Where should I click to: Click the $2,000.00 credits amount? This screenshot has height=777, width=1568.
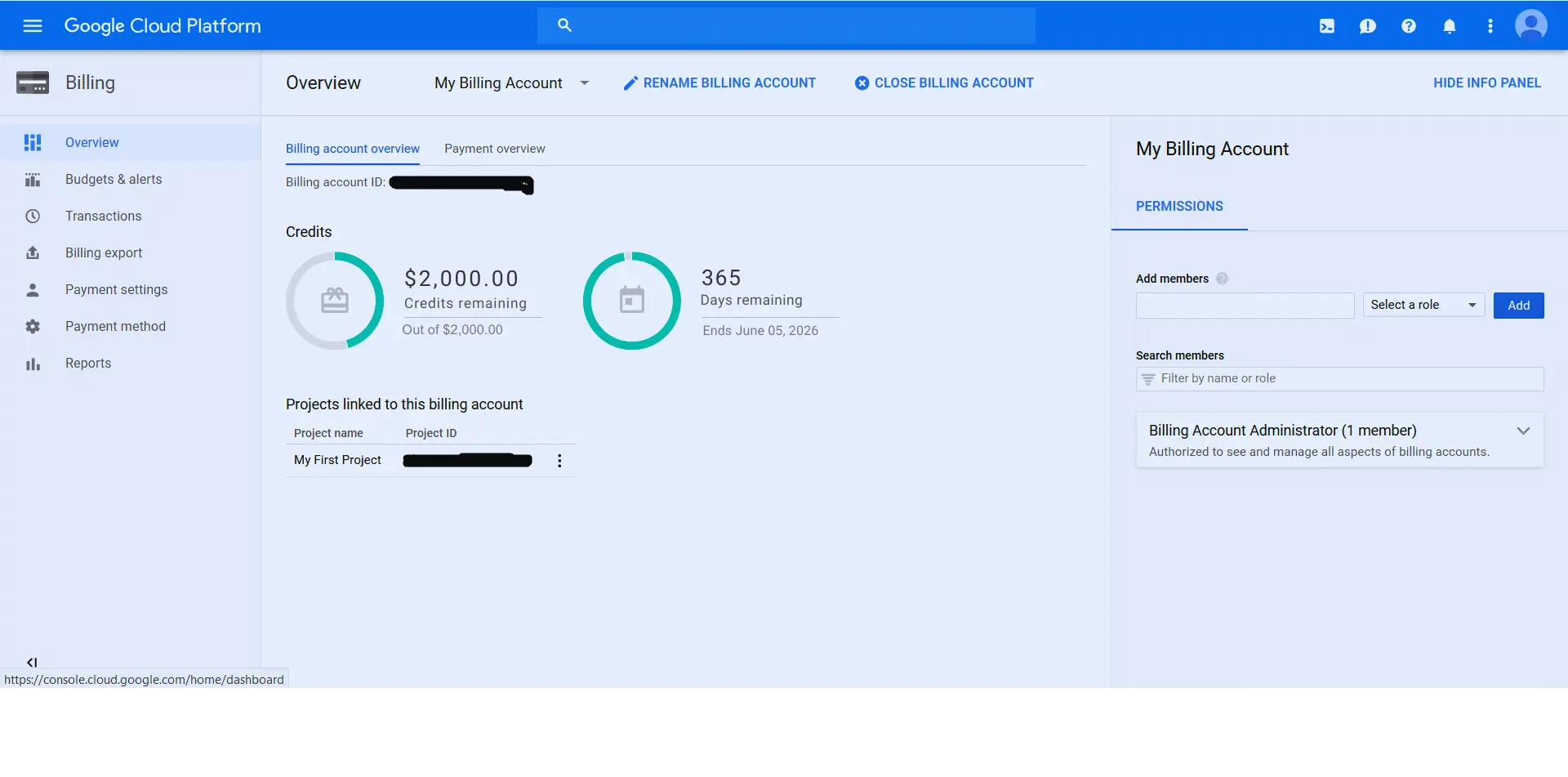coord(461,279)
